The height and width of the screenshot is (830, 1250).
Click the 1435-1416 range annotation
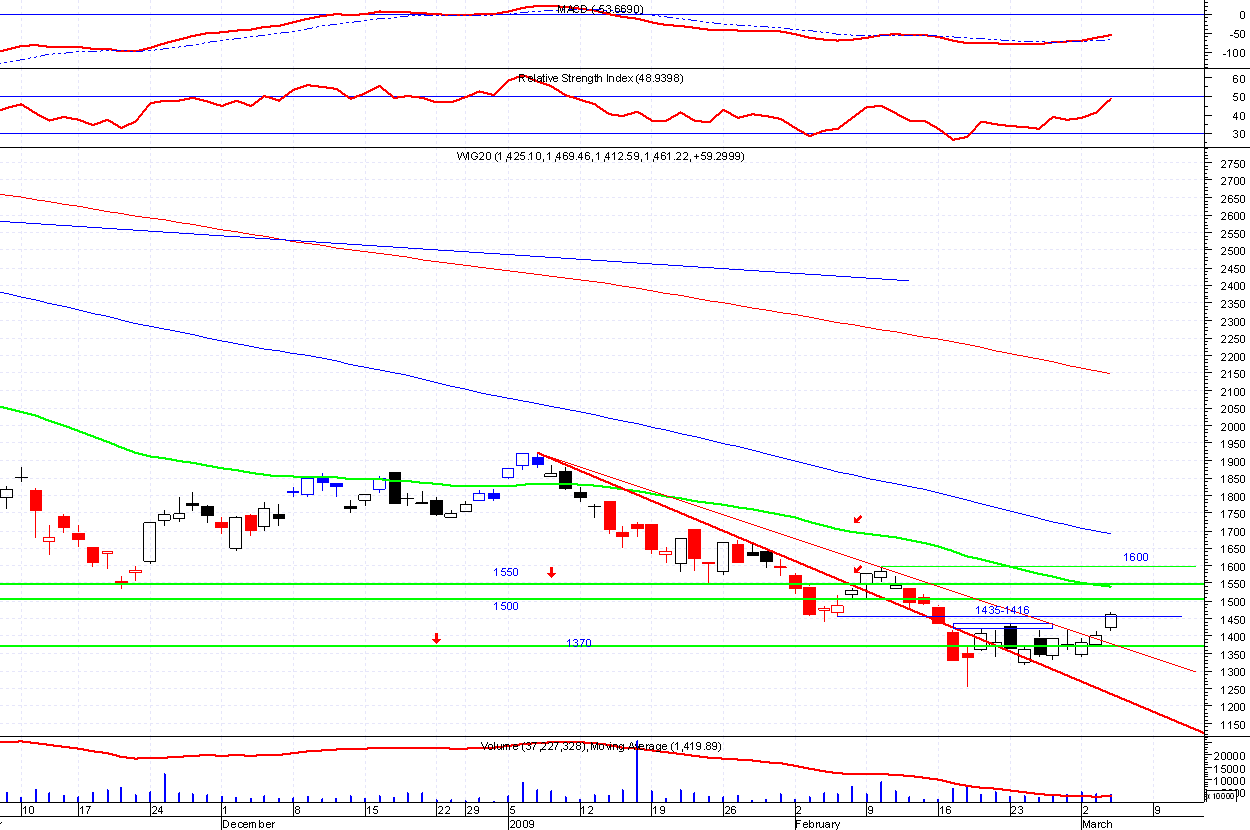pos(1002,610)
